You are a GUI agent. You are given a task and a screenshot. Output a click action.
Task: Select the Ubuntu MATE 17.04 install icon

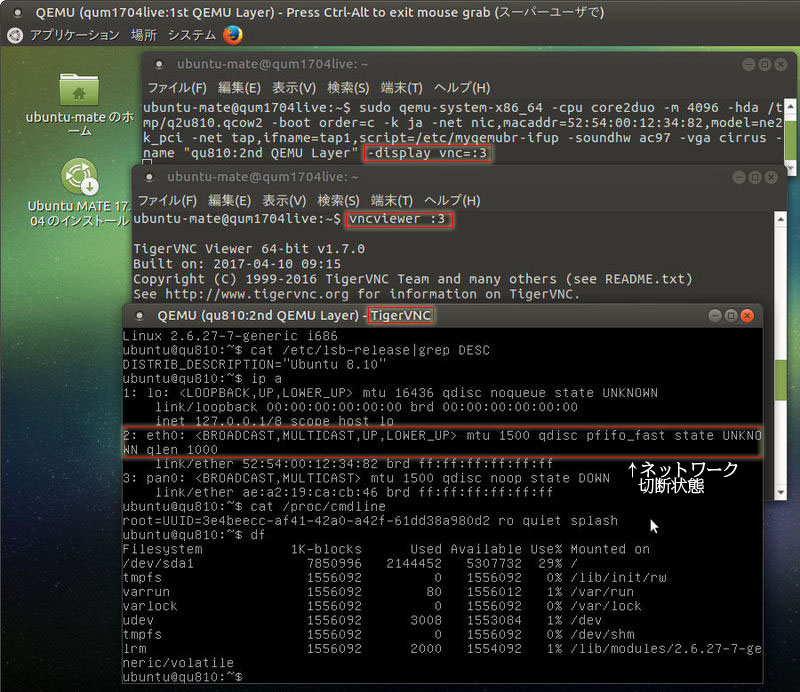coord(79,193)
